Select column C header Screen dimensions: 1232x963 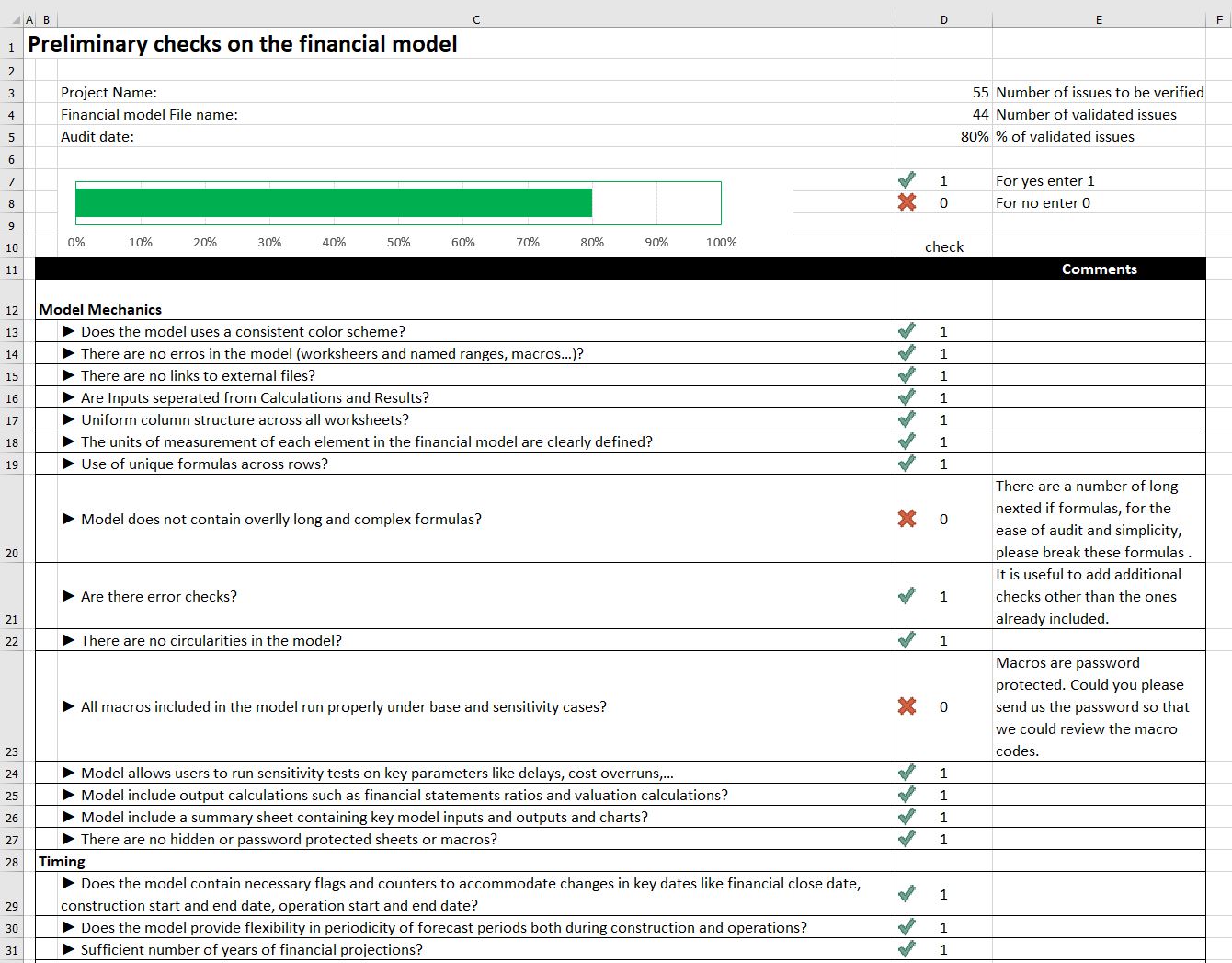476,19
